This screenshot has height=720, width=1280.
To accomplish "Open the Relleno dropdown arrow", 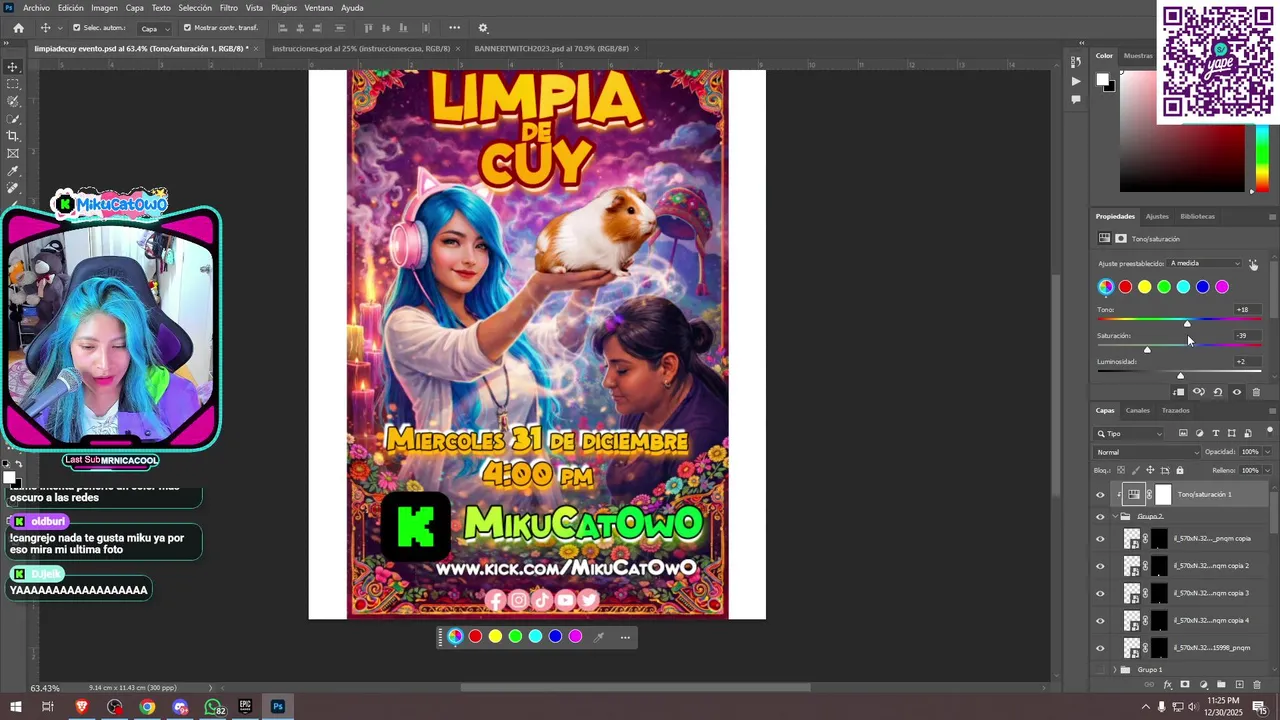I will click(x=1268, y=470).
